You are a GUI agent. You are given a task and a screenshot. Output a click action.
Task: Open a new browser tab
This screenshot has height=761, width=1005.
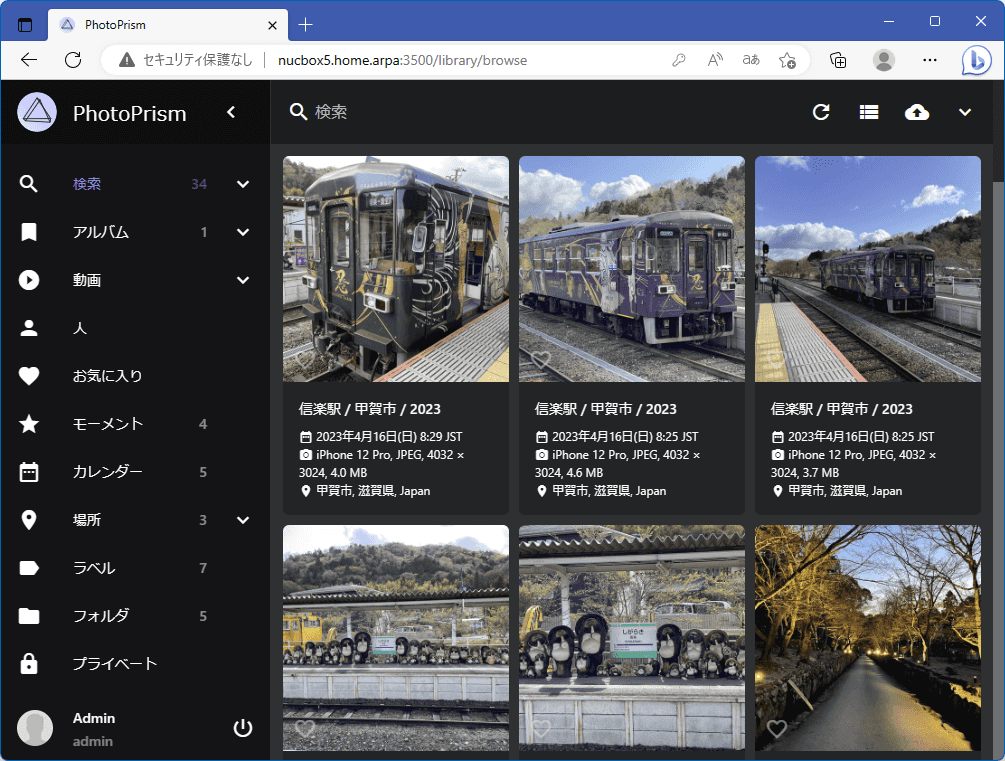tap(306, 25)
